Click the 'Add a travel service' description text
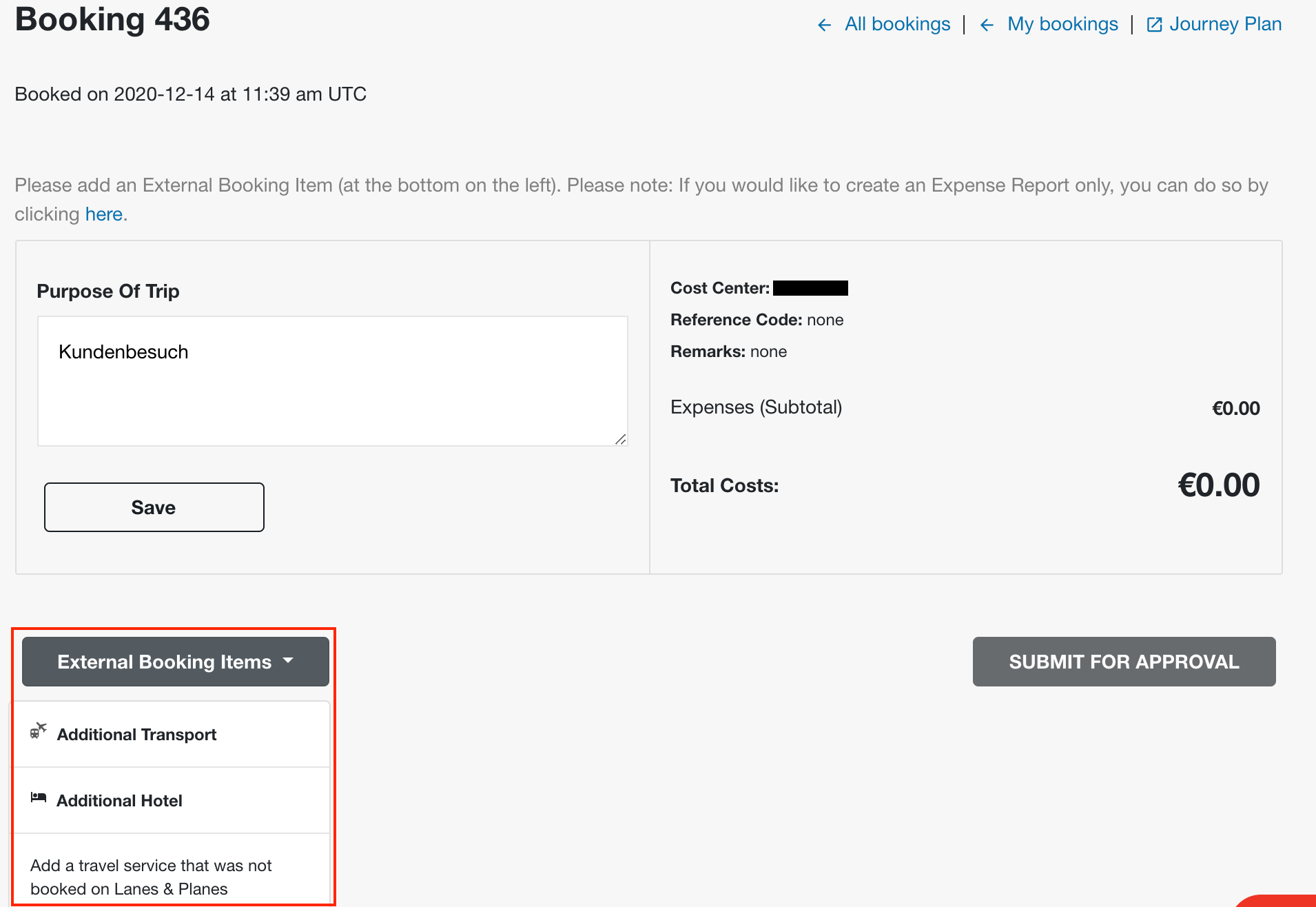1316x907 pixels. pos(151,877)
